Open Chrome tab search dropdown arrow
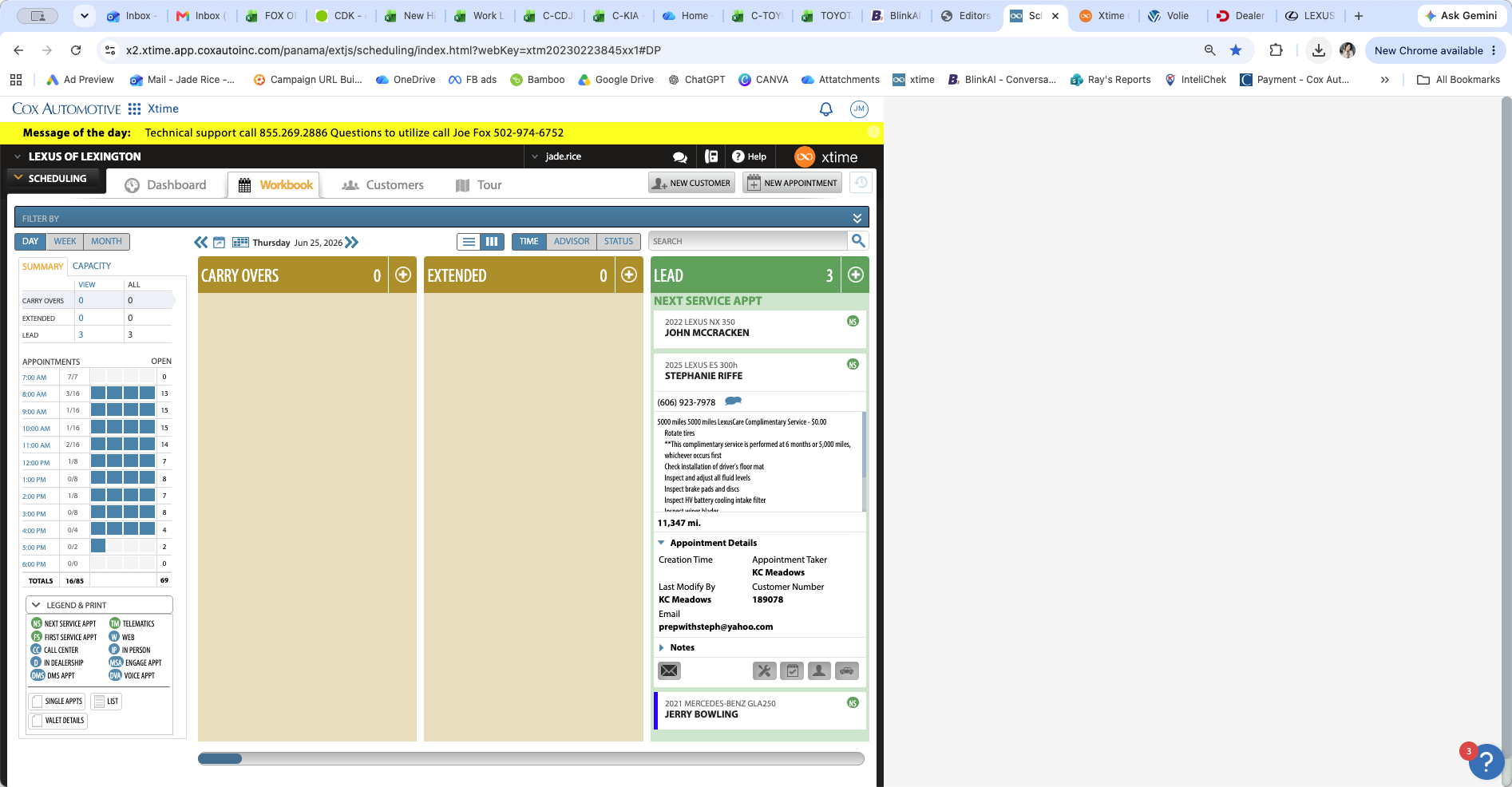 [x=84, y=15]
